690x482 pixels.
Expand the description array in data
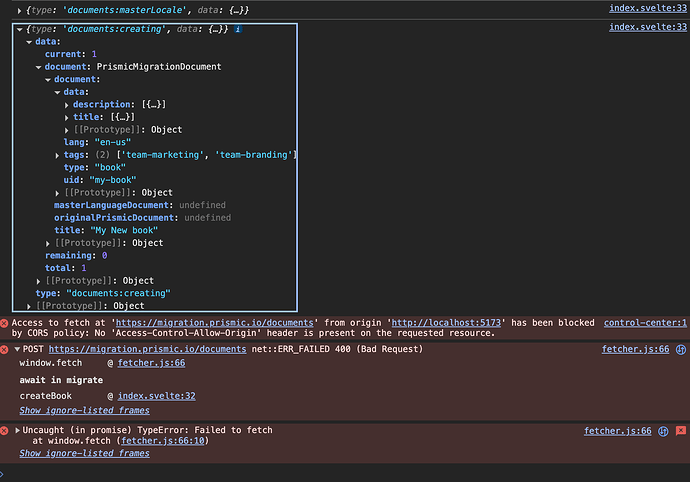pyautogui.click(x=66, y=105)
